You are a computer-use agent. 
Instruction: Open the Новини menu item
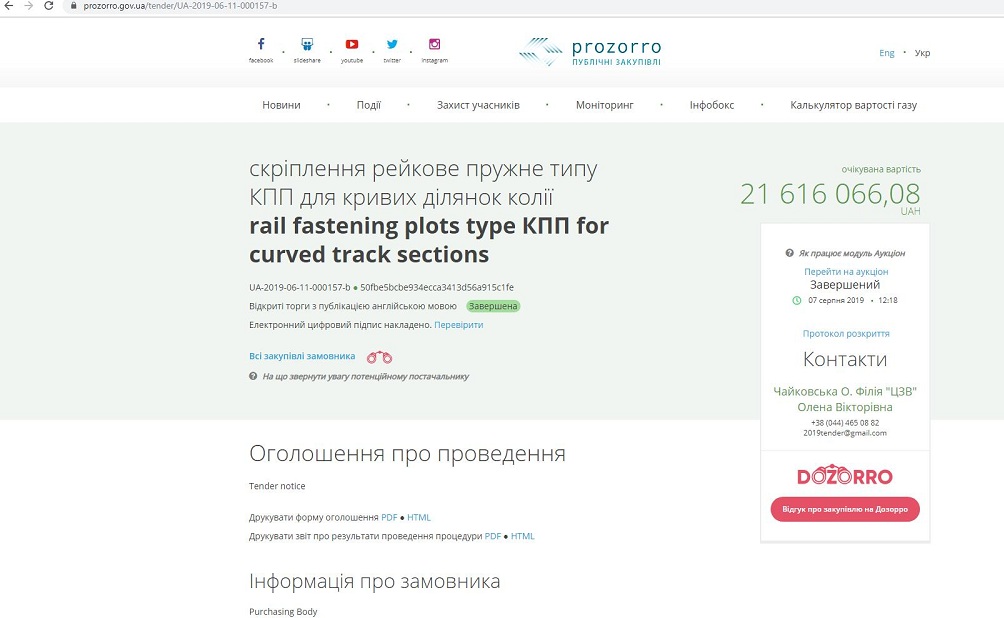(281, 105)
